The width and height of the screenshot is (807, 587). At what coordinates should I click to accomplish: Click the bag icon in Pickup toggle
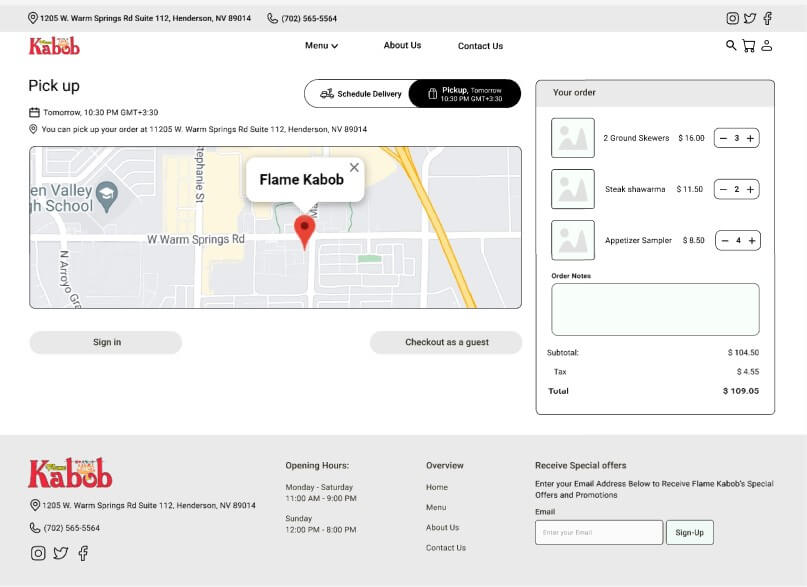pyautogui.click(x=432, y=94)
